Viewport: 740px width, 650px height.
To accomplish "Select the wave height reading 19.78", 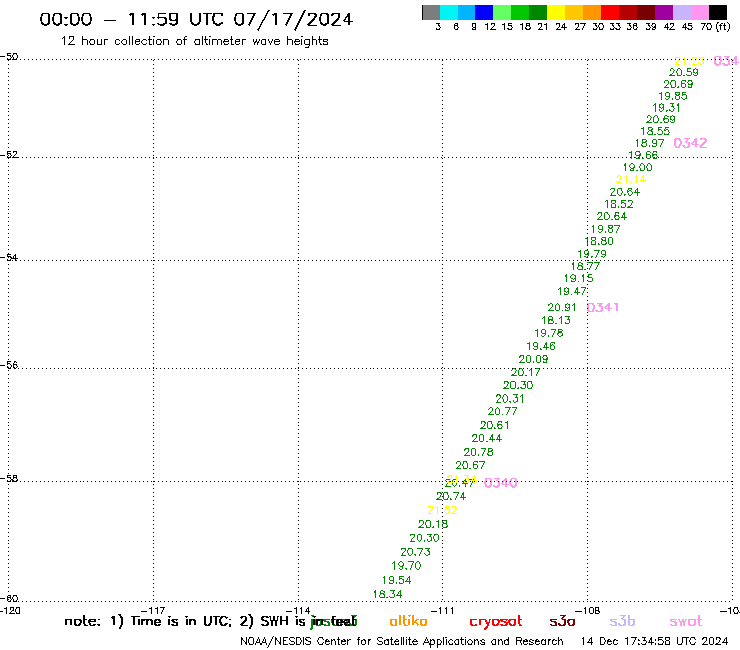I will click(x=549, y=333).
